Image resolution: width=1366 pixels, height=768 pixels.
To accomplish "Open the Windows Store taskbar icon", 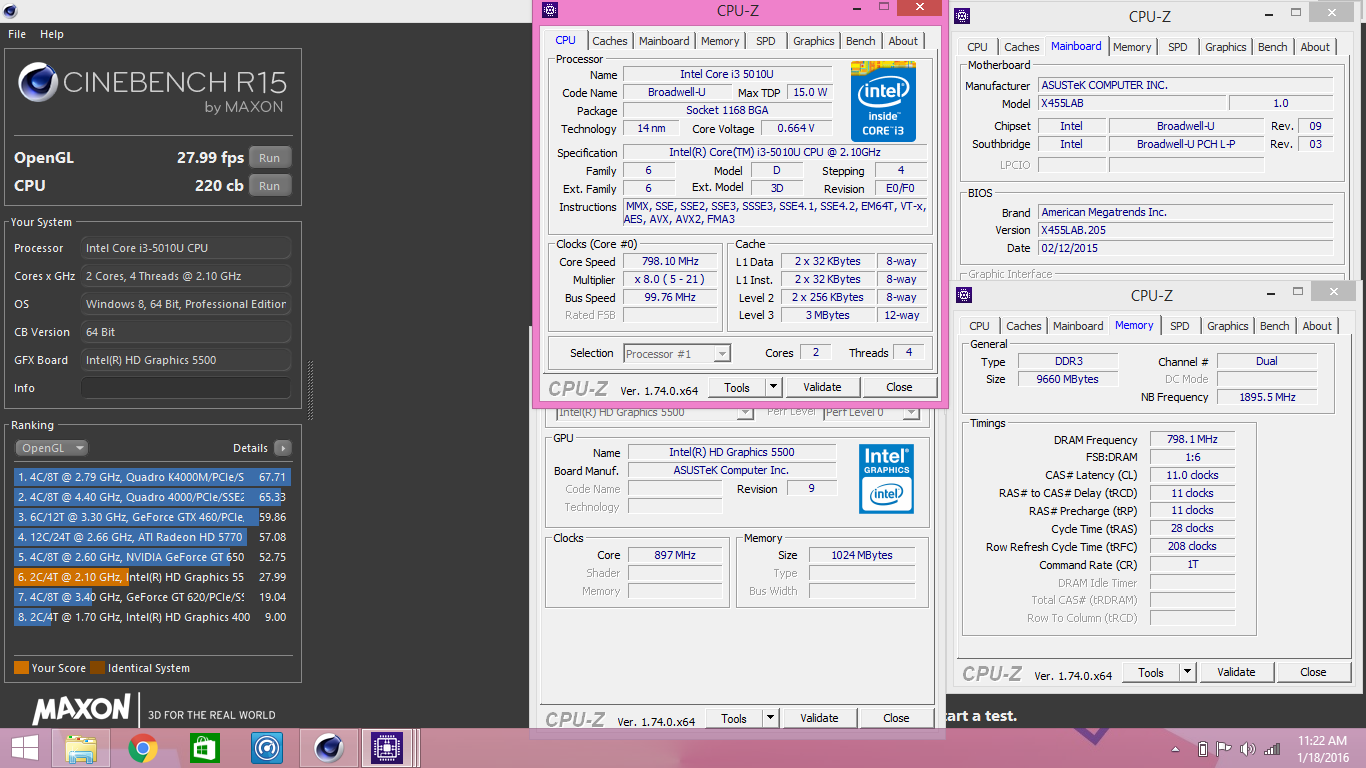I will (204, 747).
